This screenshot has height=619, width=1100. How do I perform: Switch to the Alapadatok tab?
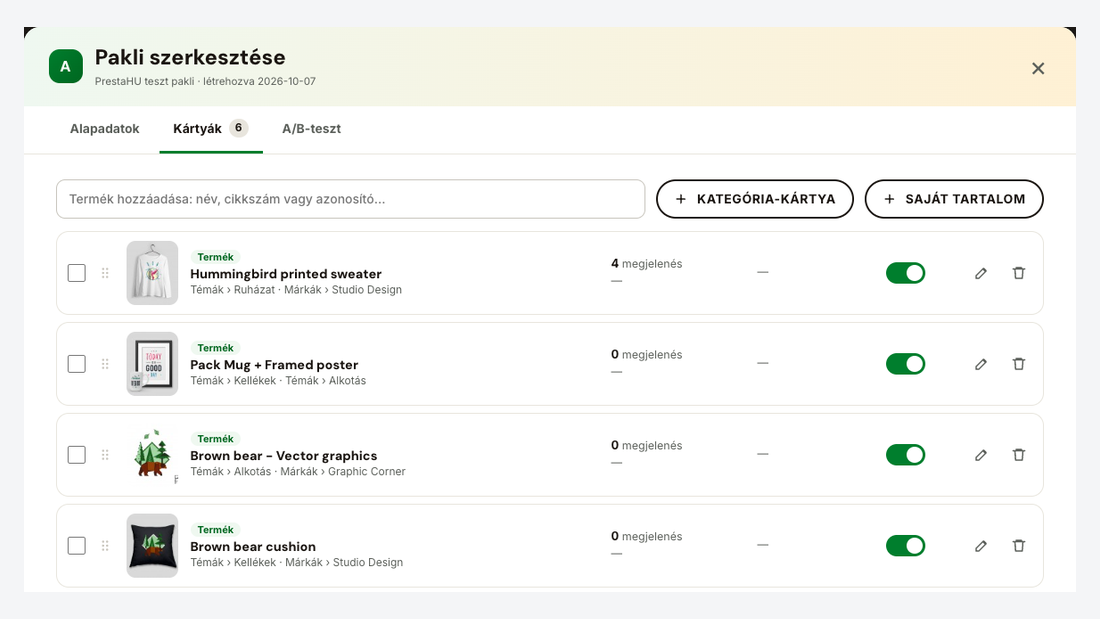(x=105, y=129)
